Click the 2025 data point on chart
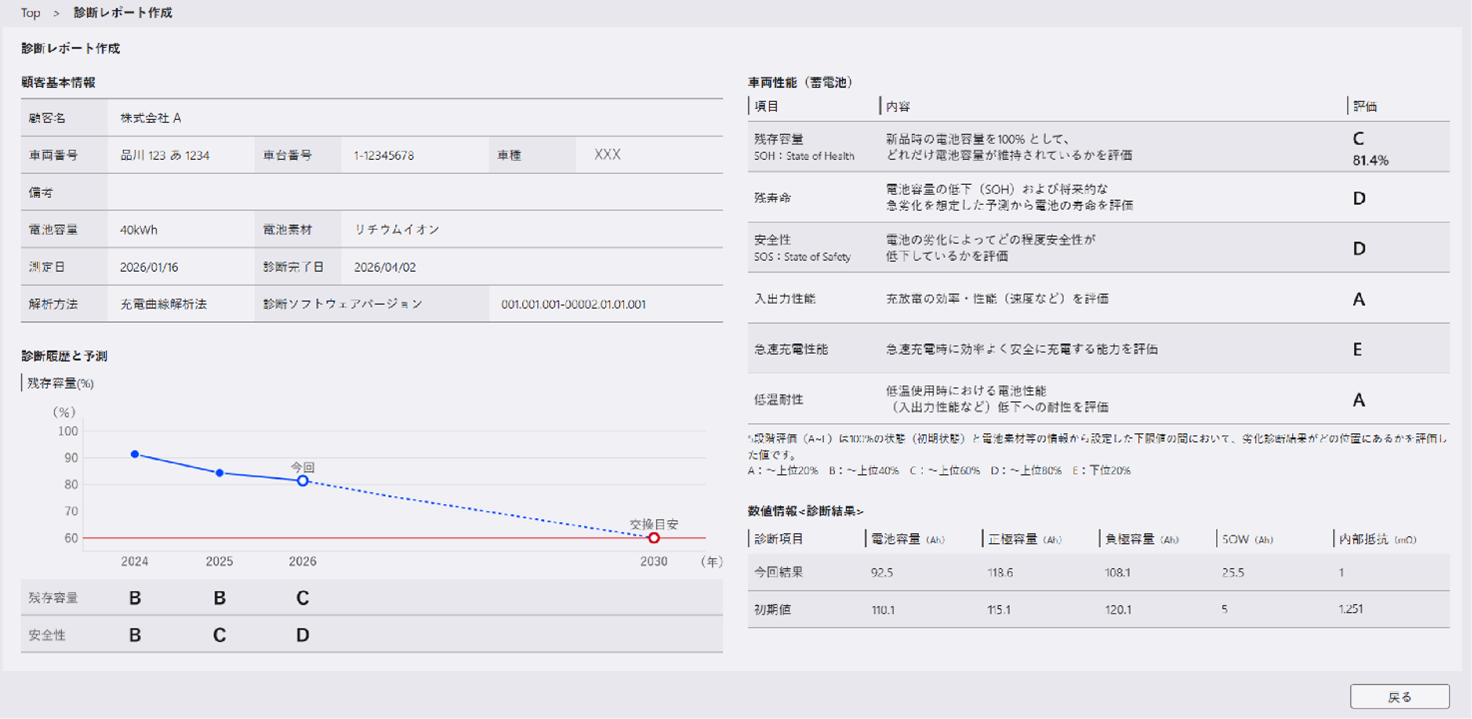 point(219,473)
